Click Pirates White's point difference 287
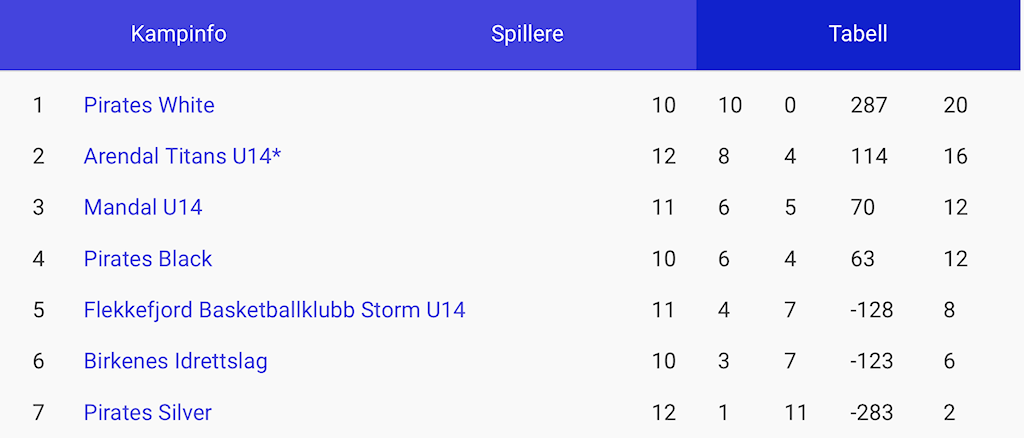1024x438 pixels. (x=868, y=105)
